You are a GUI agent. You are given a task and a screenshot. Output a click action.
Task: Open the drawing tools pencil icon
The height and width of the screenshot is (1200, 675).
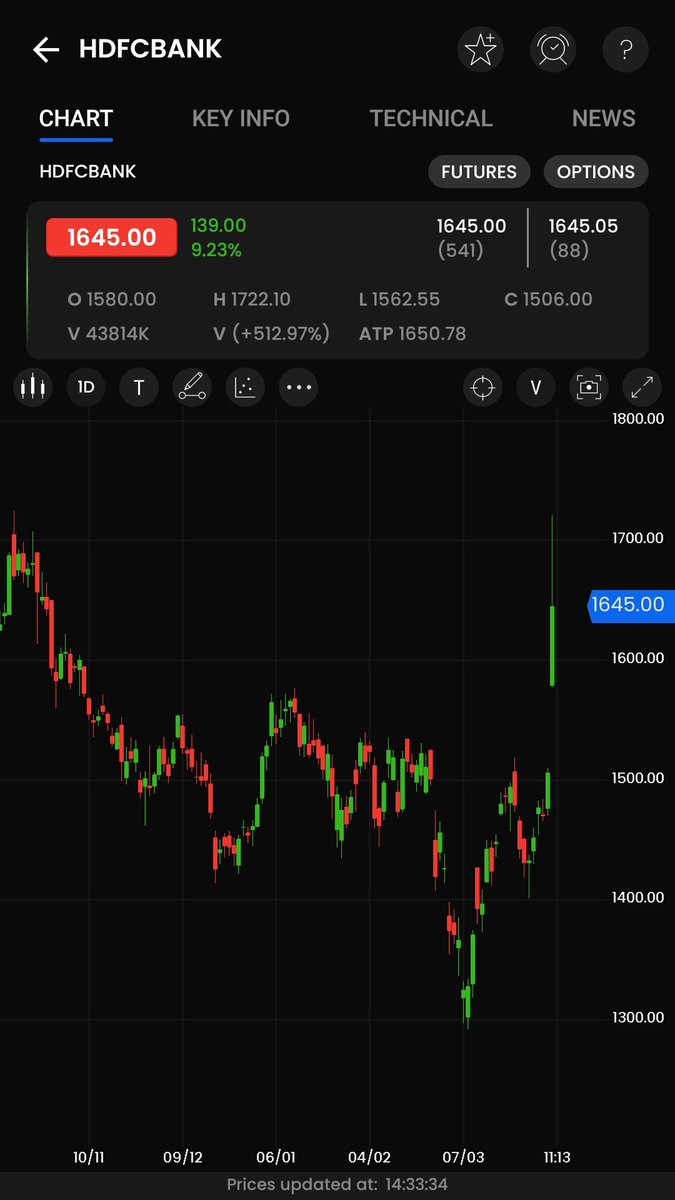coord(192,387)
